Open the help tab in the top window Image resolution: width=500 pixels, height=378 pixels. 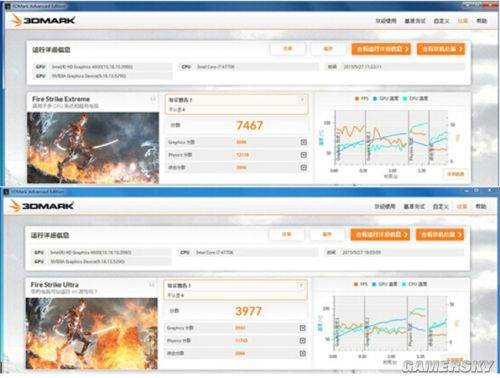pos(482,21)
